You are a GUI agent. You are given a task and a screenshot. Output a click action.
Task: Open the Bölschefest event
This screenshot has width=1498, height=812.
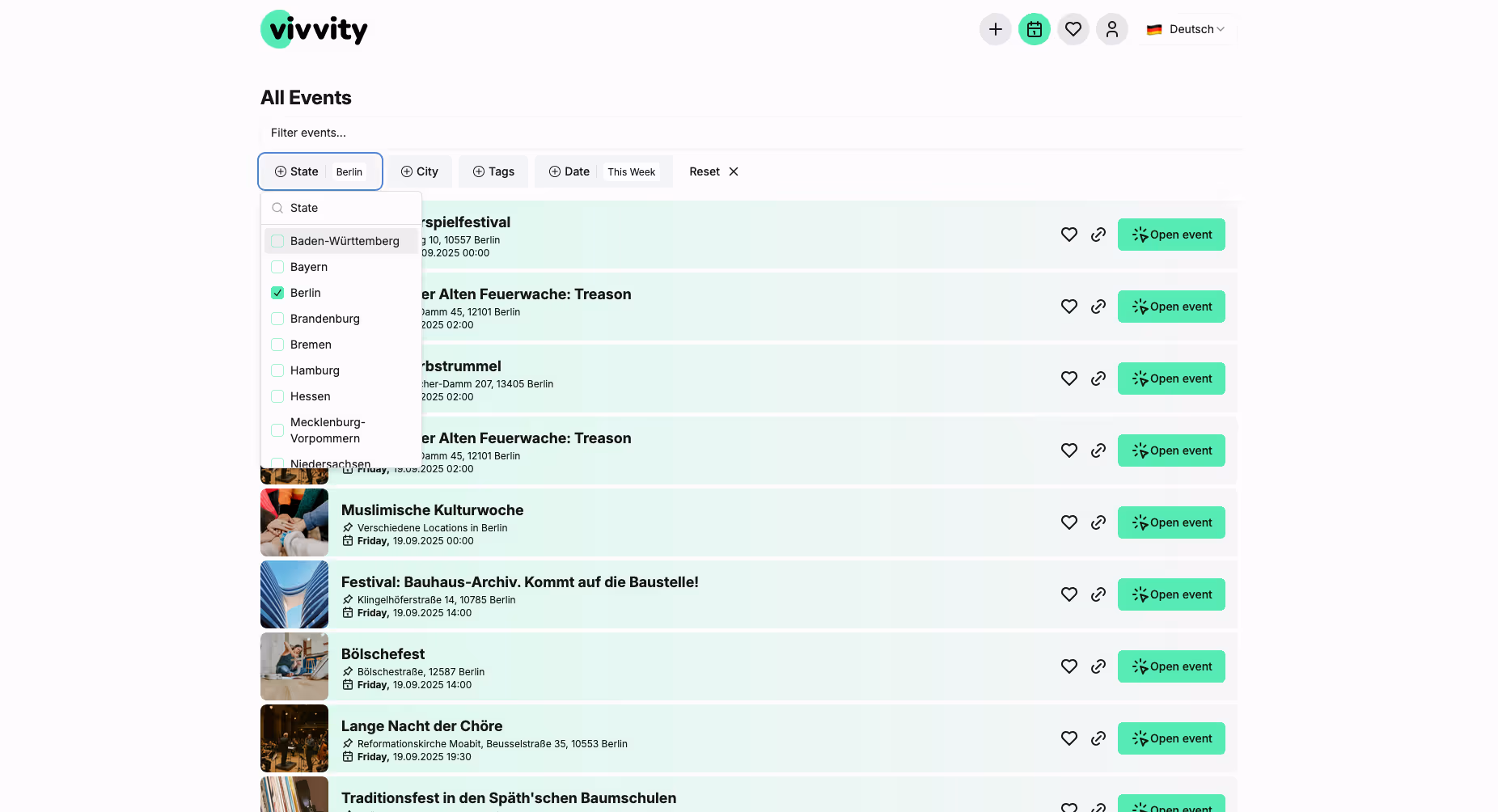[x=1171, y=666]
